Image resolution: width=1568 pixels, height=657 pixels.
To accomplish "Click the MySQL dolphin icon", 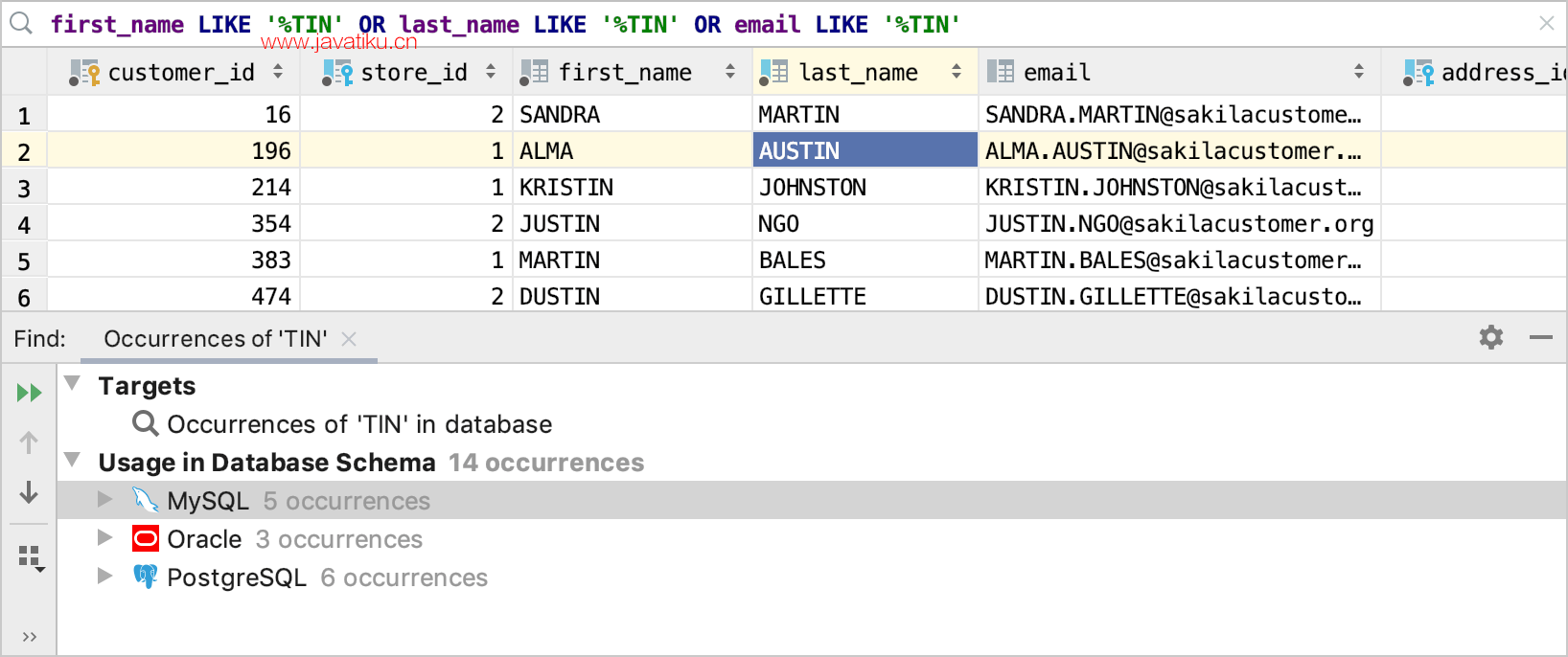I will pos(145,500).
